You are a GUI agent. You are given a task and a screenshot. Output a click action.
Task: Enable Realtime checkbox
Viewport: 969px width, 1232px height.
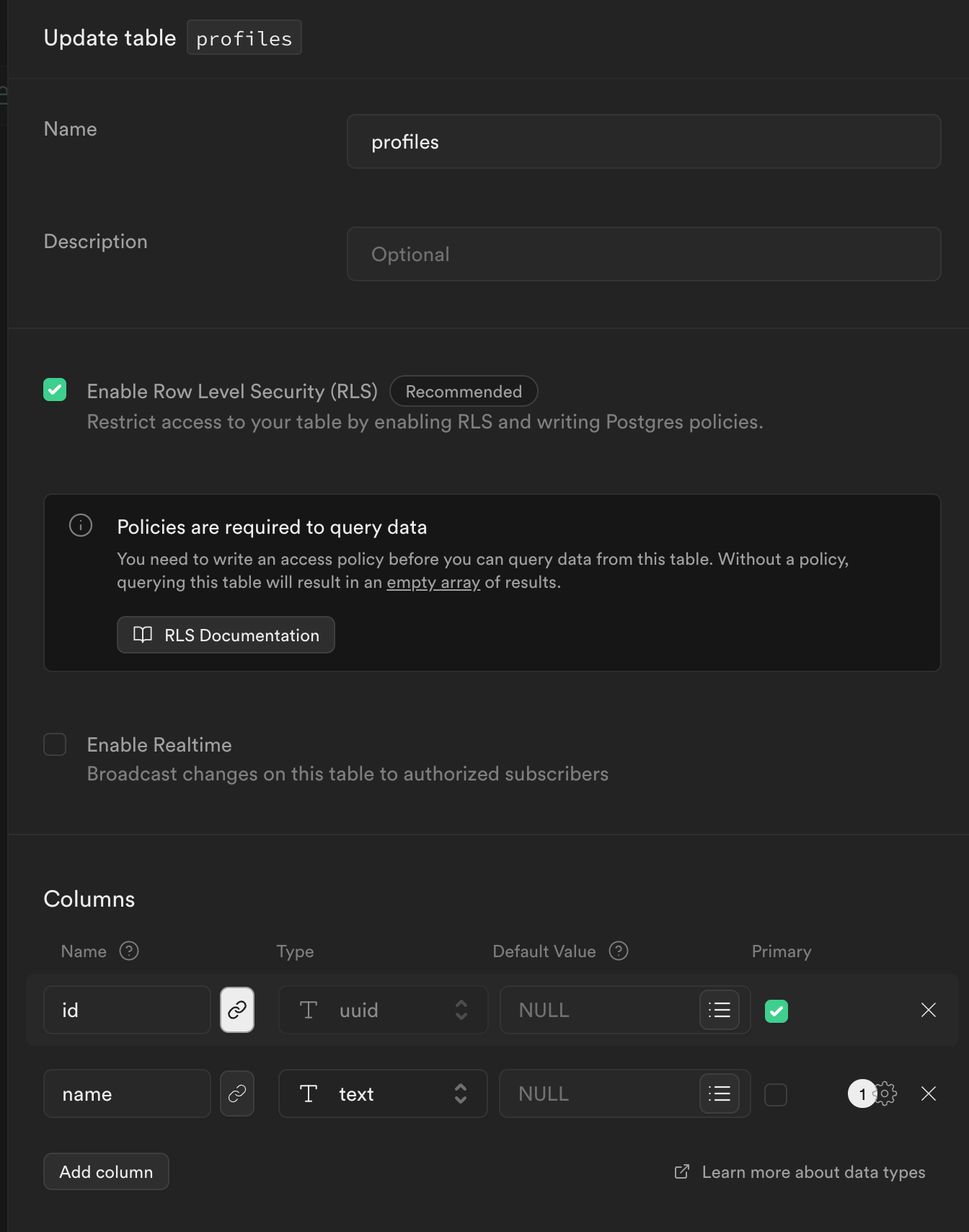[55, 744]
